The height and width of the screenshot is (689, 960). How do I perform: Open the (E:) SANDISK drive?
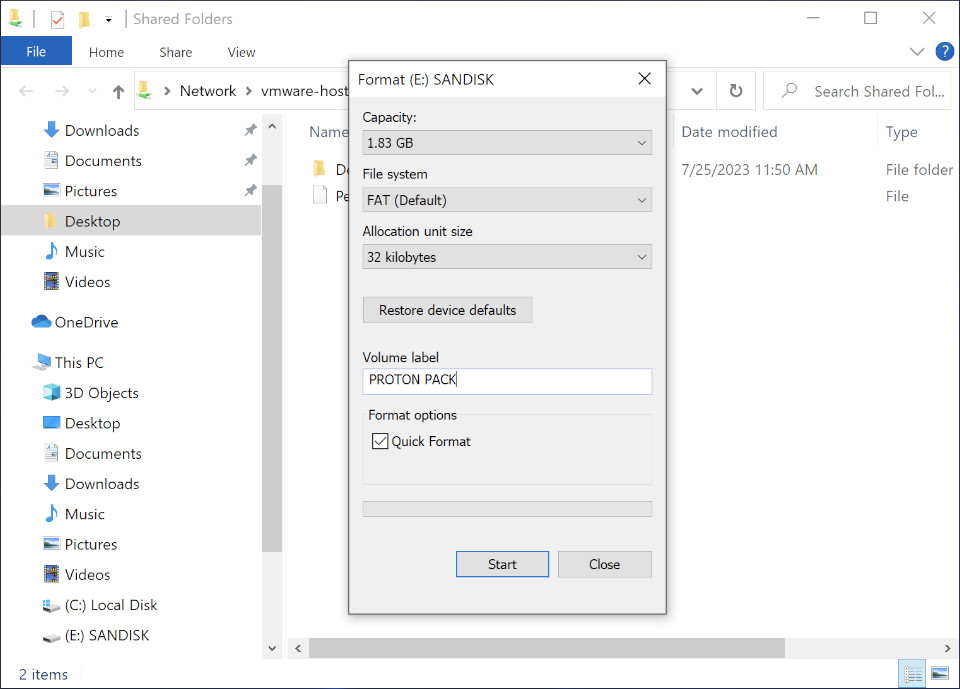[107, 635]
